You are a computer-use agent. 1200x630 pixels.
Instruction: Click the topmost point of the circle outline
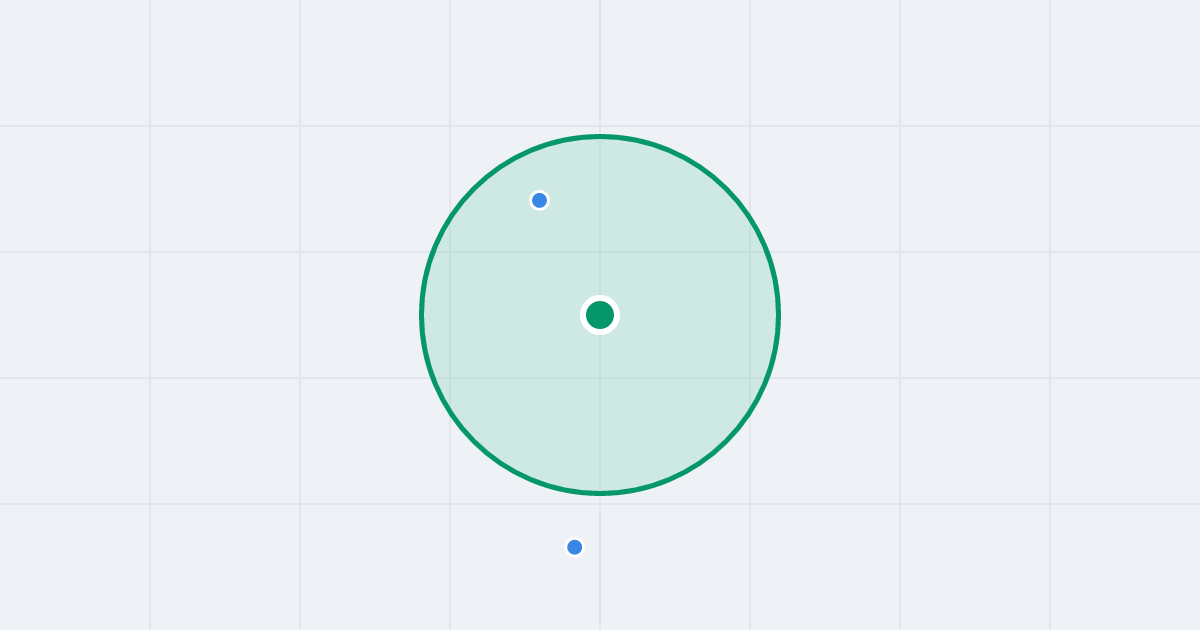point(600,136)
